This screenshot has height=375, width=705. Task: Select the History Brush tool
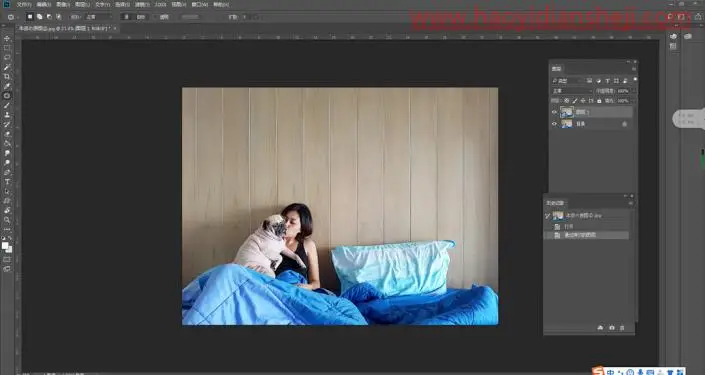tap(7, 124)
